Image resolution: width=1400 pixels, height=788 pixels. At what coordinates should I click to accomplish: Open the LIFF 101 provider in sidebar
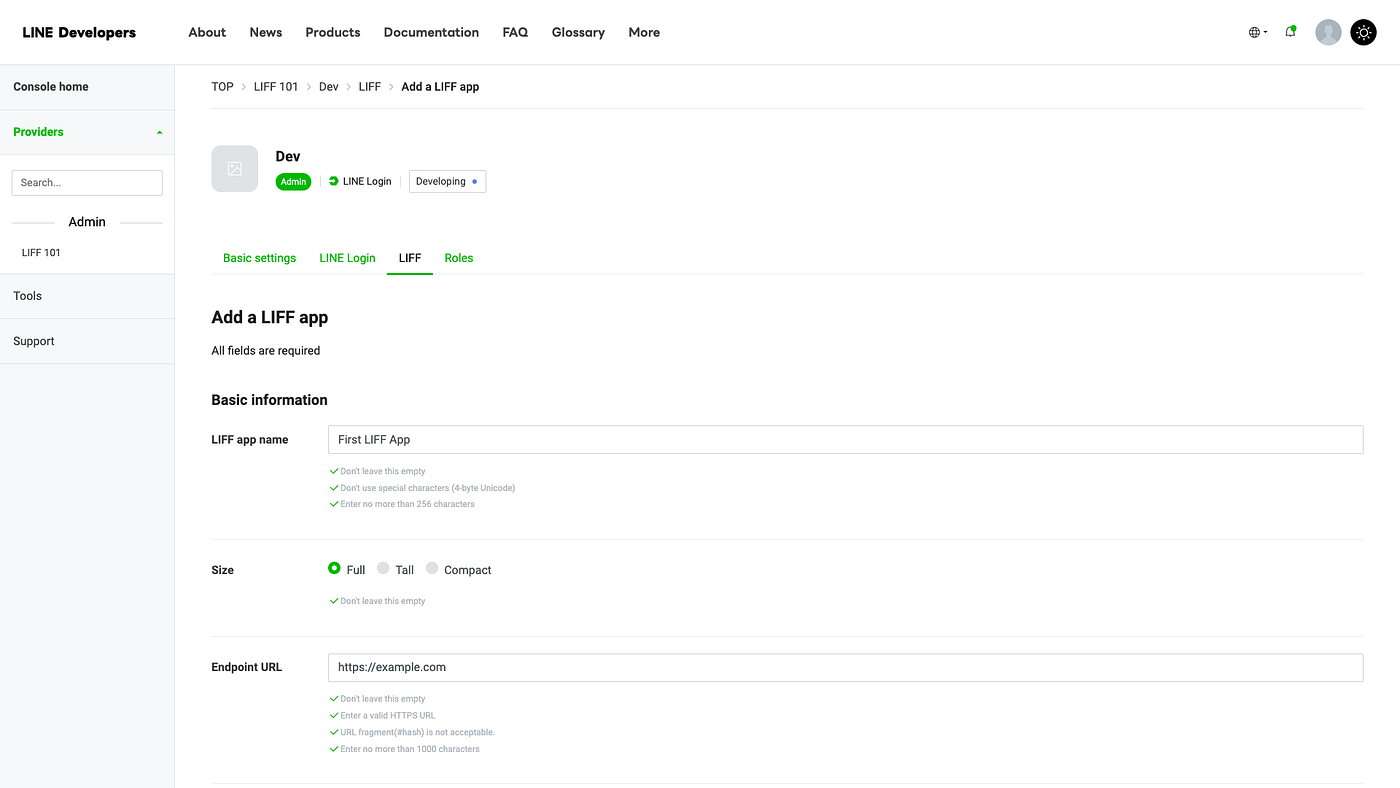(41, 253)
